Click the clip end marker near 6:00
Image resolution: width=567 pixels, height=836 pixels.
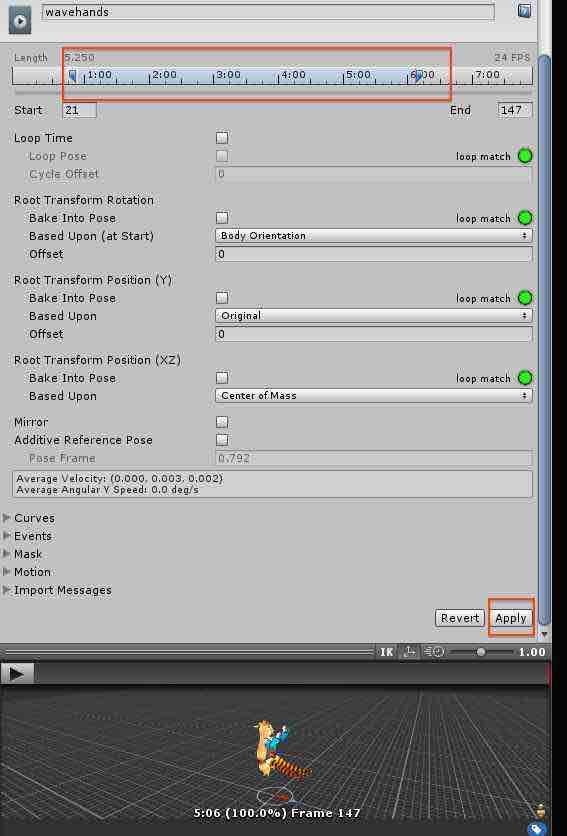tap(418, 76)
